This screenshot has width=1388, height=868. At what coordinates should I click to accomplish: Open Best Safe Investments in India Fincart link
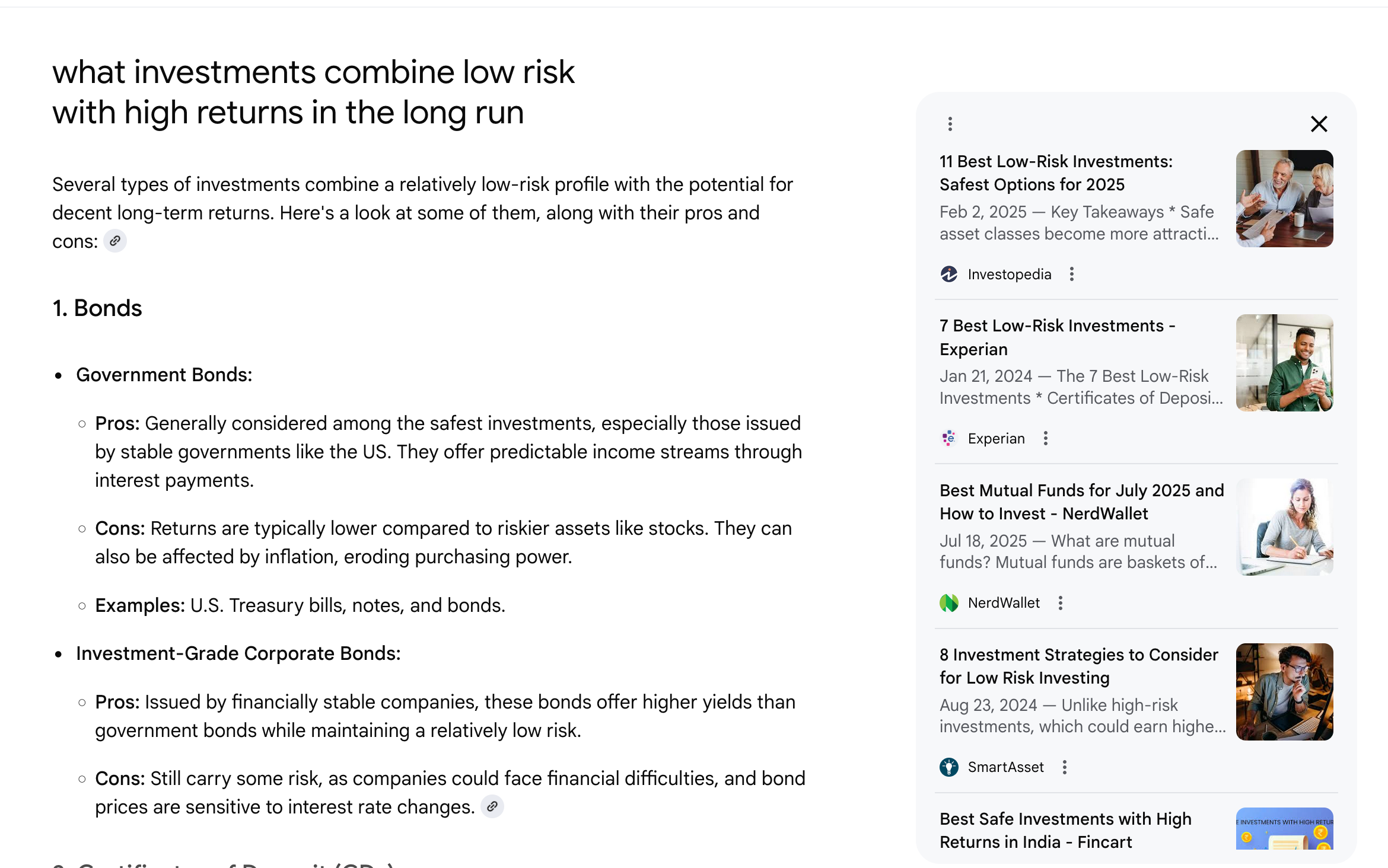(x=1065, y=830)
